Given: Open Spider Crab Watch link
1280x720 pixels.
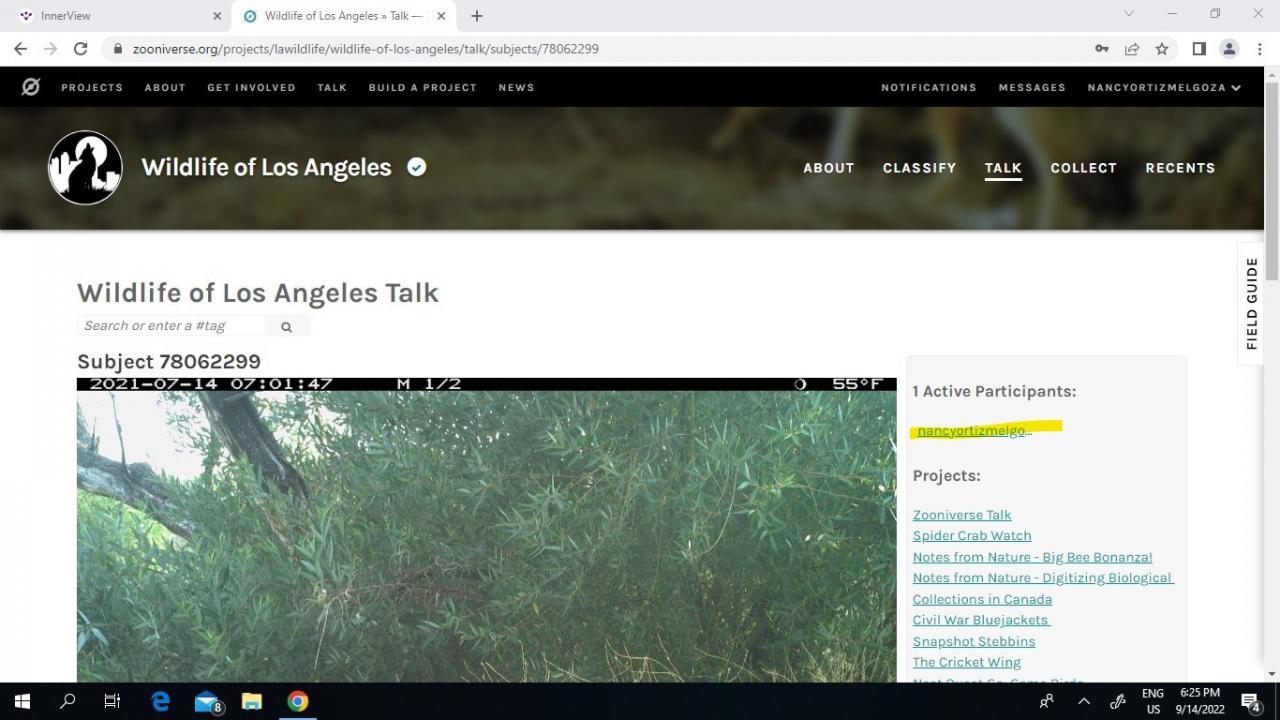Looking at the screenshot, I should [x=972, y=536].
